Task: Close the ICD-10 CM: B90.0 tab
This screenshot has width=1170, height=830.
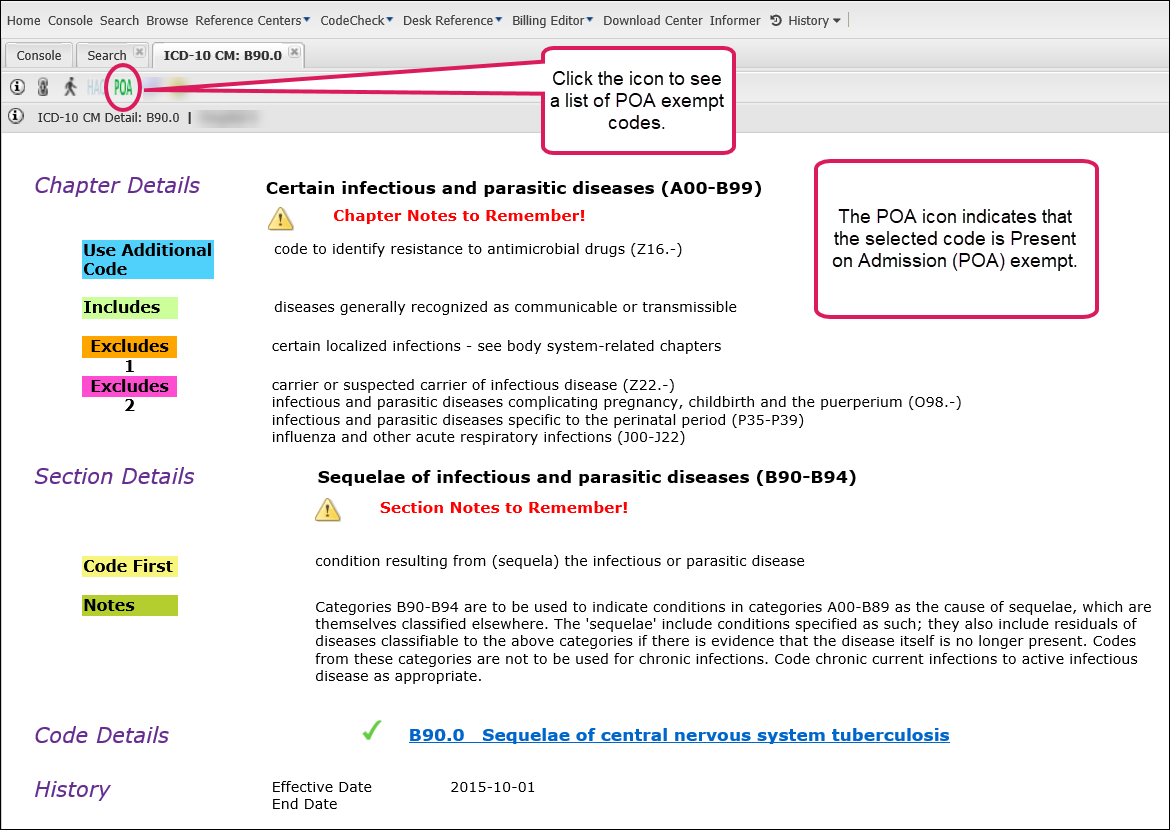Action: (293, 53)
